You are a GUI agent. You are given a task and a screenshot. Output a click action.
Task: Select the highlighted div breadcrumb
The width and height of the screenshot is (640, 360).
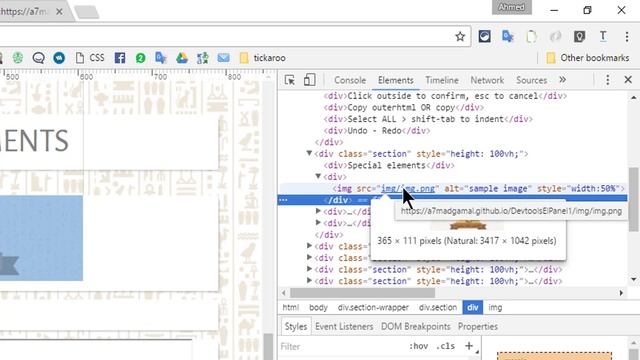click(473, 307)
